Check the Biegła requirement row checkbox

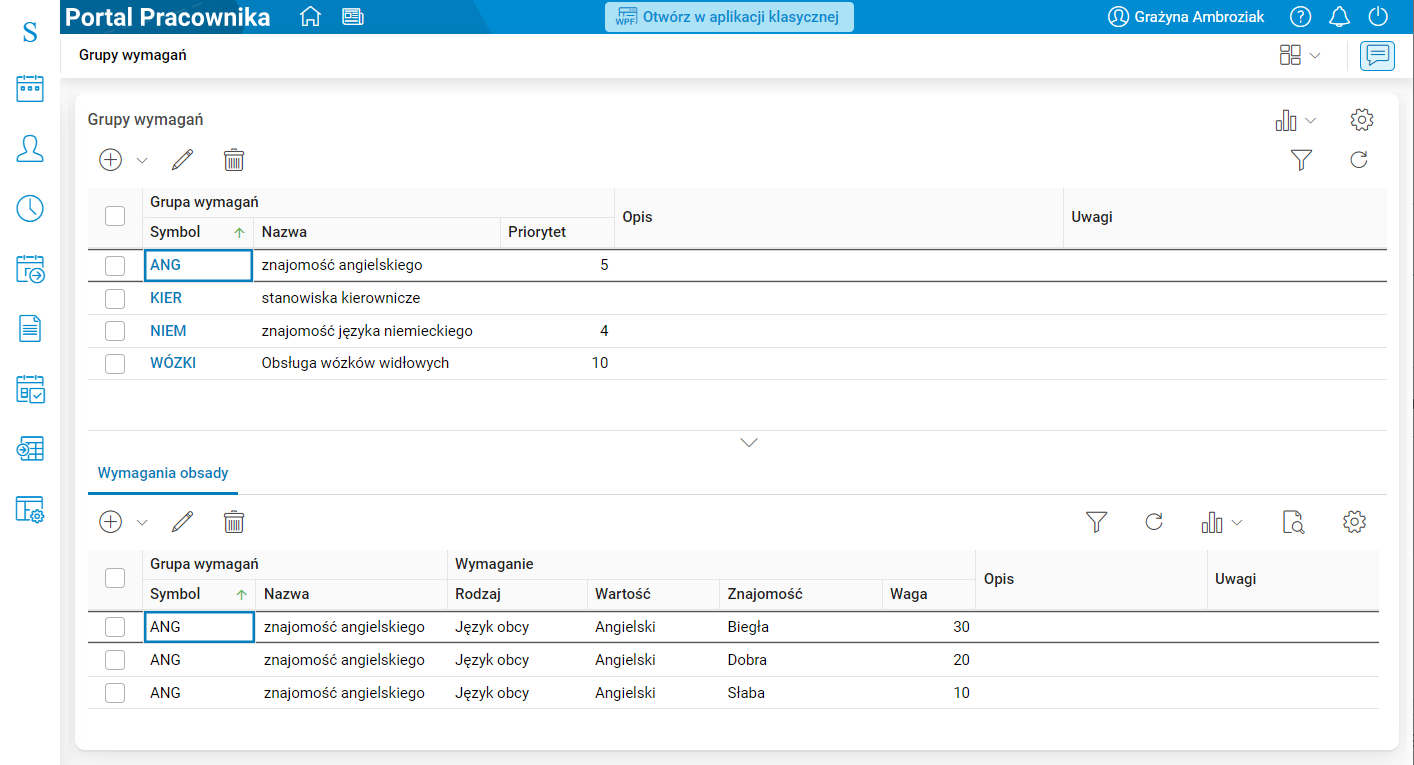coord(115,627)
